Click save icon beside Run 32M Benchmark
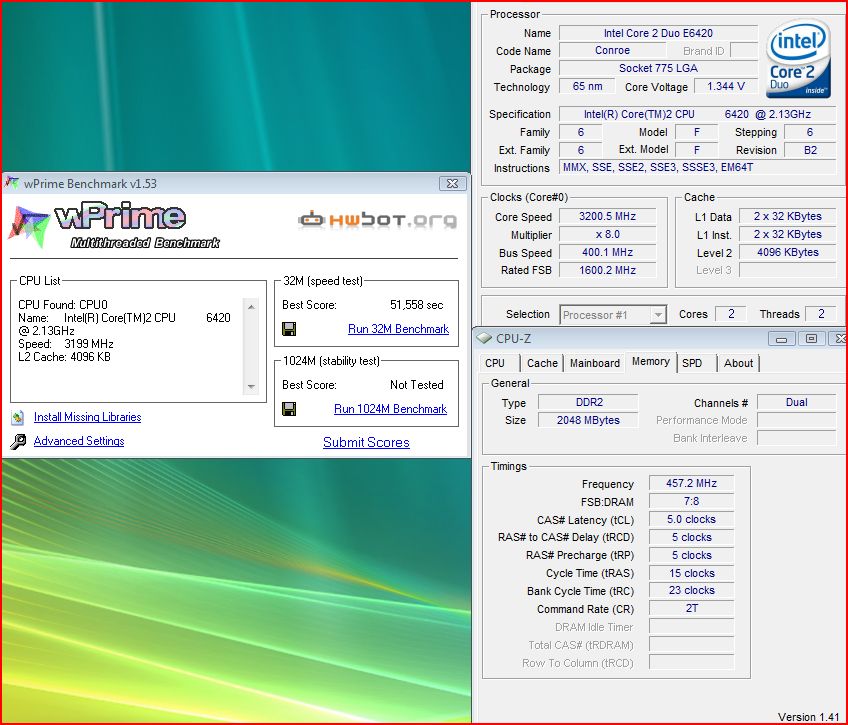The height and width of the screenshot is (725, 848). 289,329
